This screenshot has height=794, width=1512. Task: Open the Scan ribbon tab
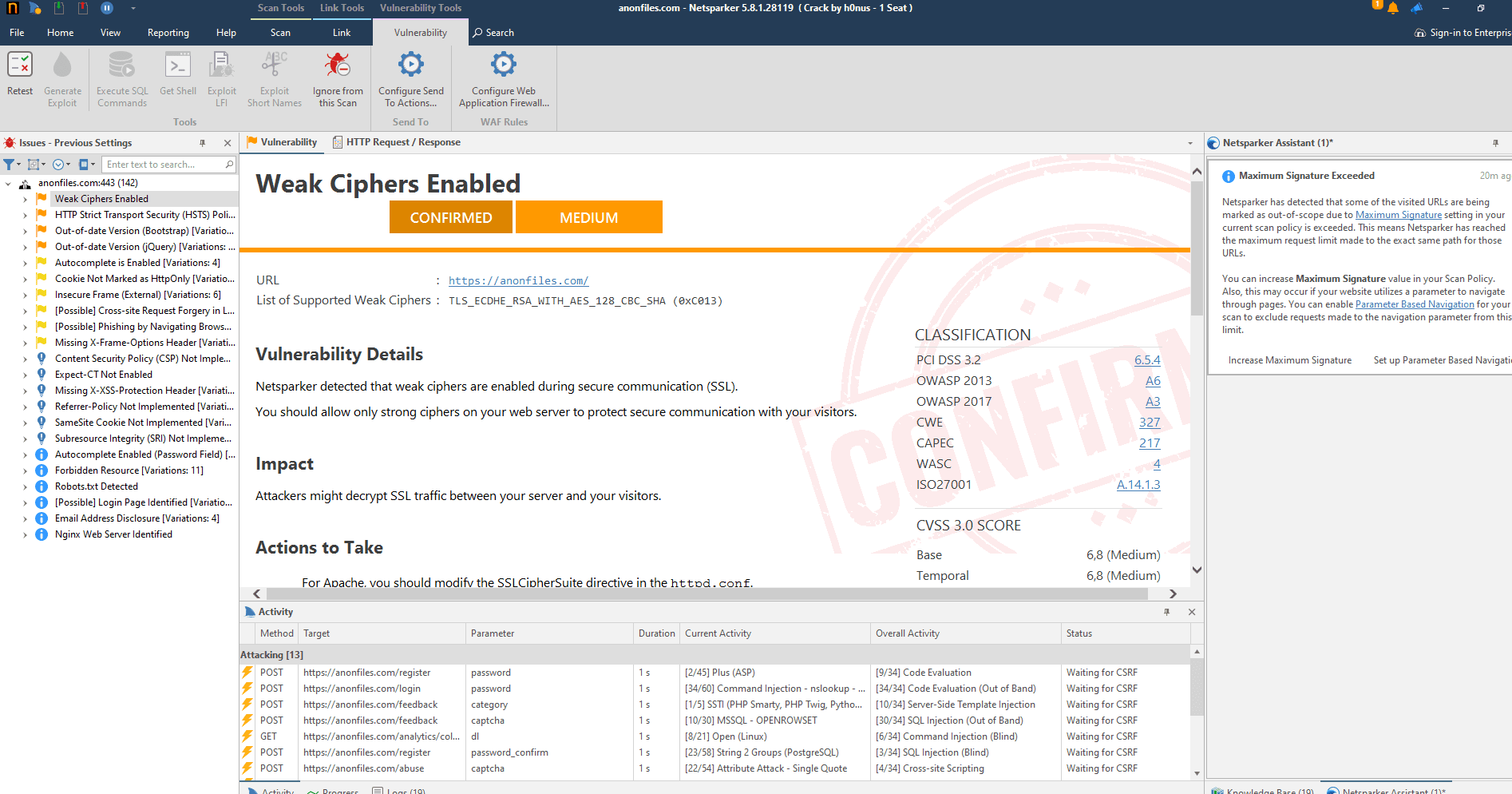pos(280,33)
